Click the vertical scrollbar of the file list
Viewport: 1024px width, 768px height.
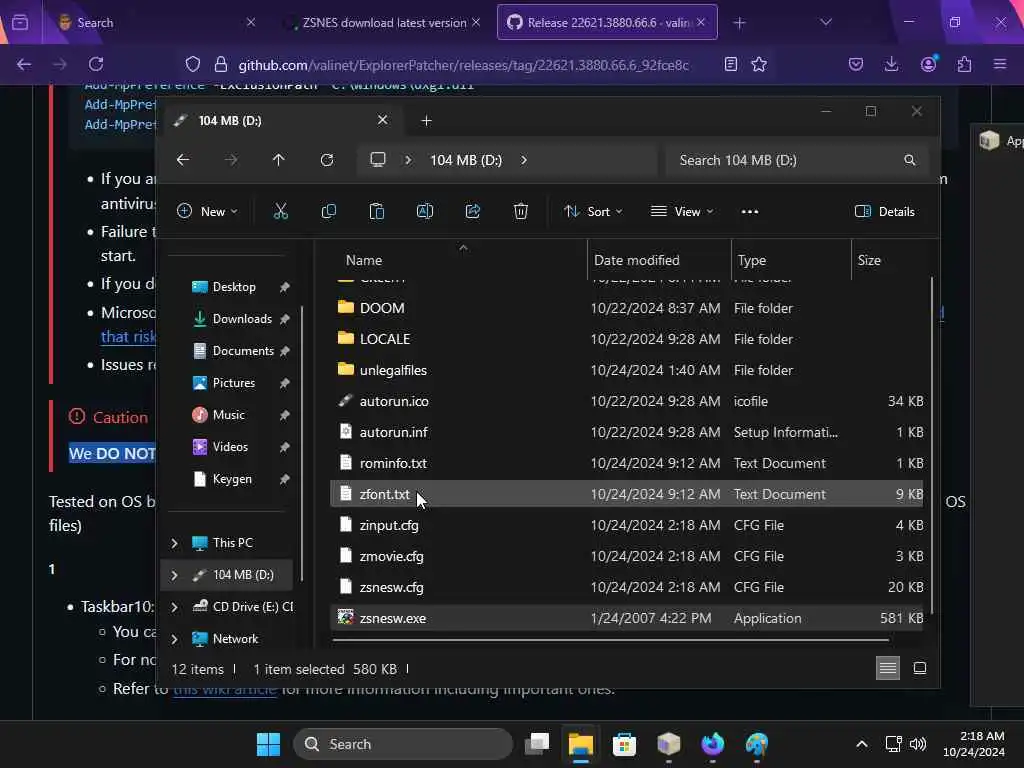pos(932,445)
